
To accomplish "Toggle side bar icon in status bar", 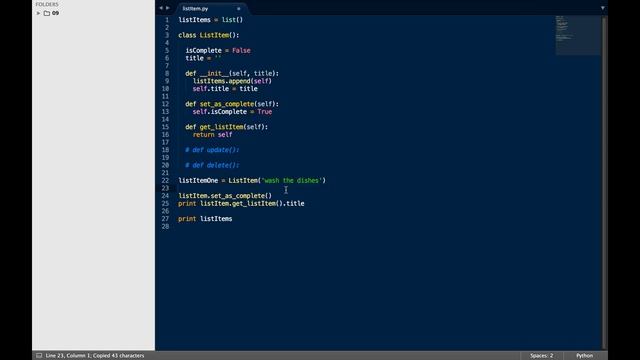I will coord(39,356).
